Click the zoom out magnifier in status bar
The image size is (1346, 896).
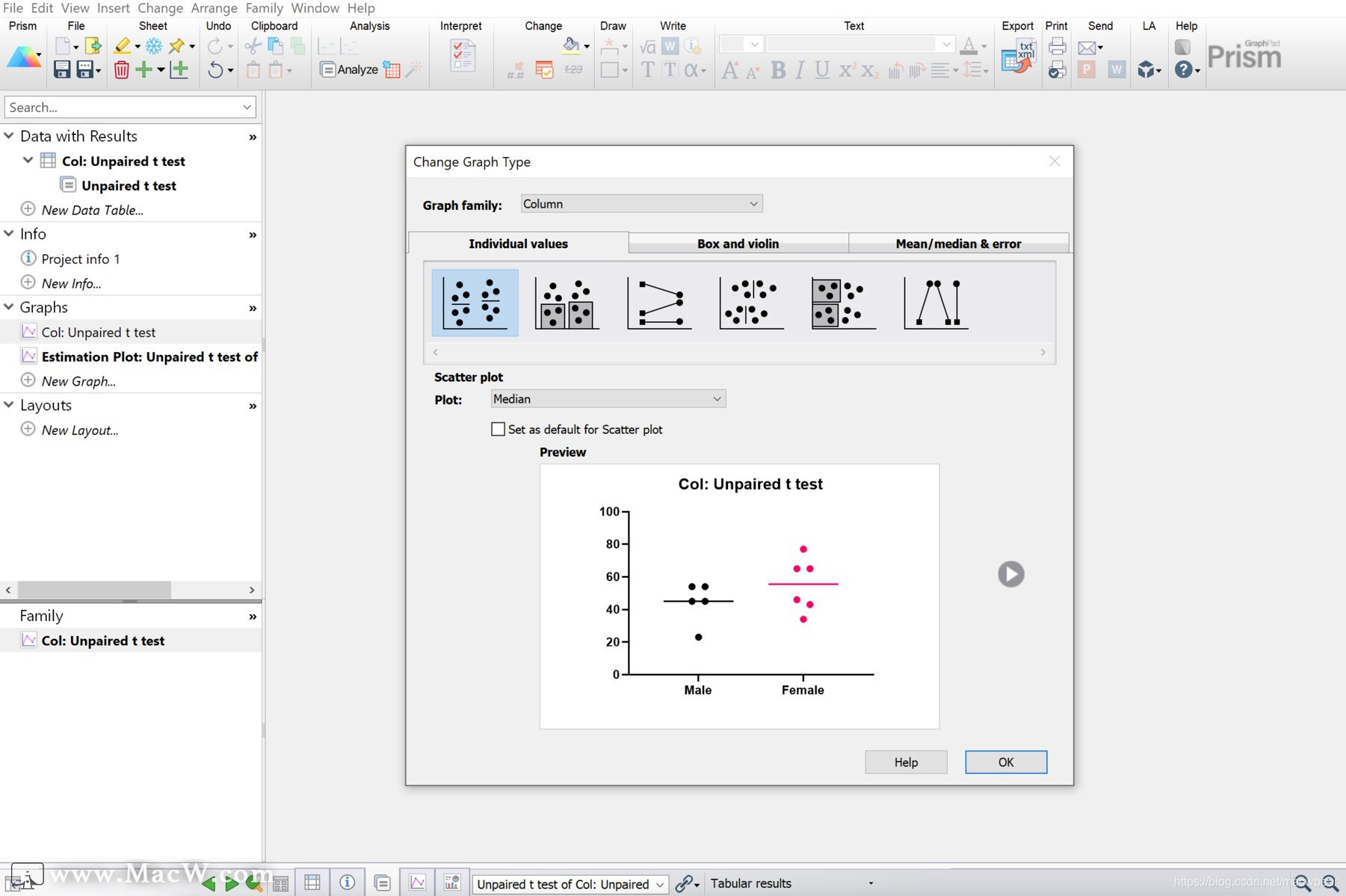click(x=1303, y=883)
